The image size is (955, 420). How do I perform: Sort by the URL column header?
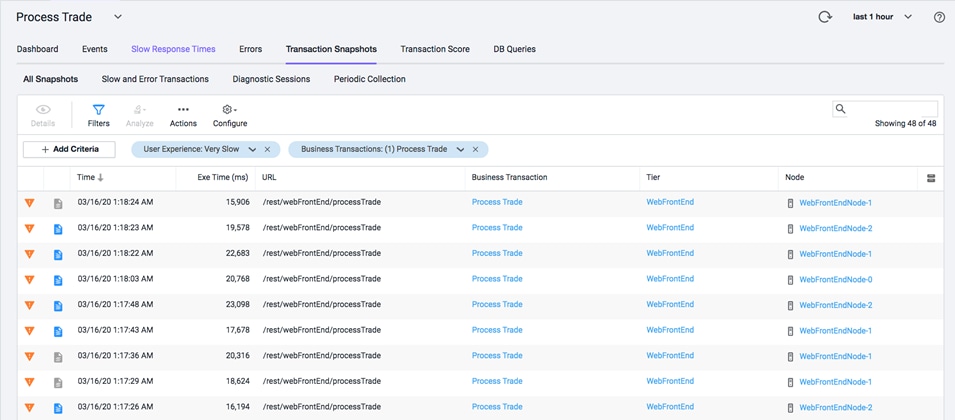269,178
